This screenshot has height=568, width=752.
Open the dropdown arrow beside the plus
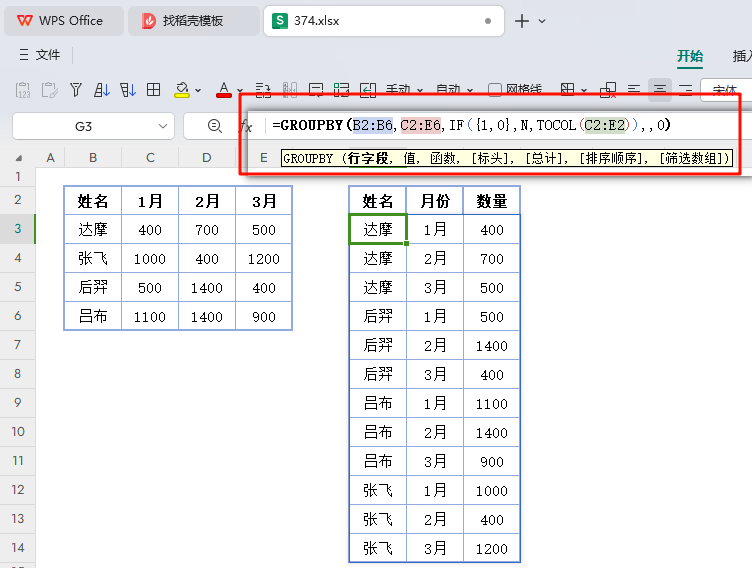coord(542,21)
